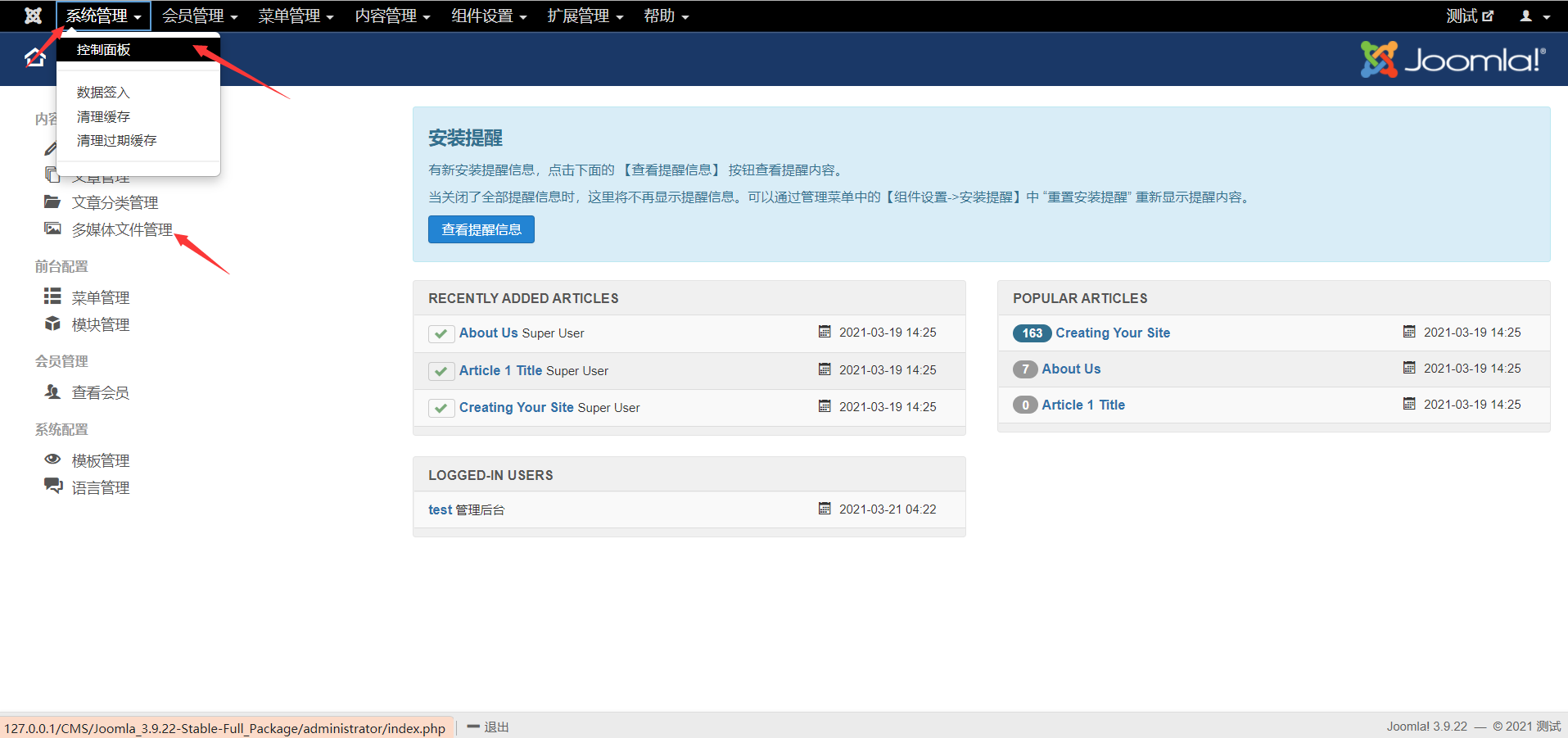Open 模板管理 via its eye icon
Image resolution: width=1568 pixels, height=738 pixels.
tap(52, 460)
